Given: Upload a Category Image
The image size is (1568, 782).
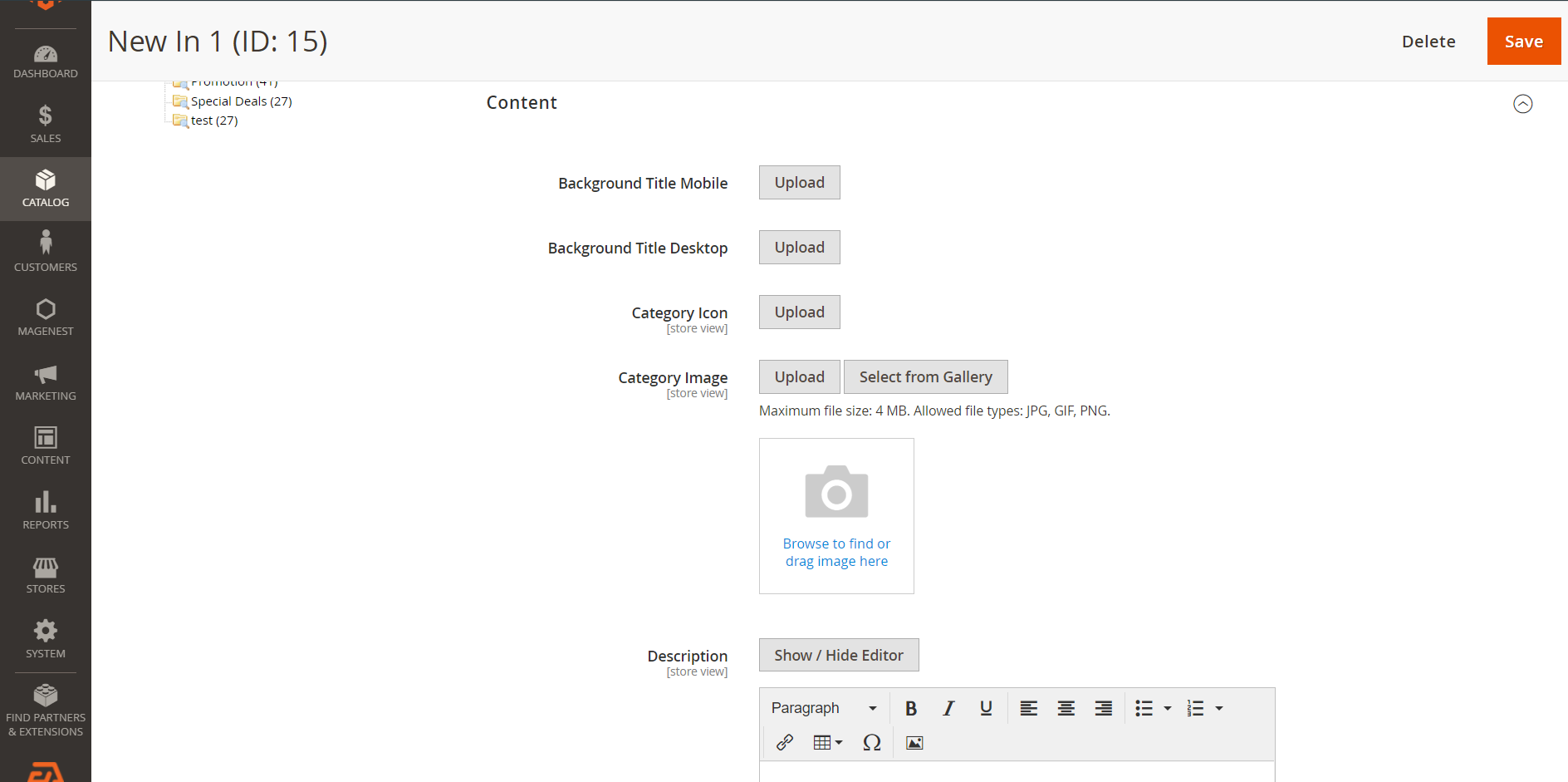Looking at the screenshot, I should pyautogui.click(x=800, y=377).
